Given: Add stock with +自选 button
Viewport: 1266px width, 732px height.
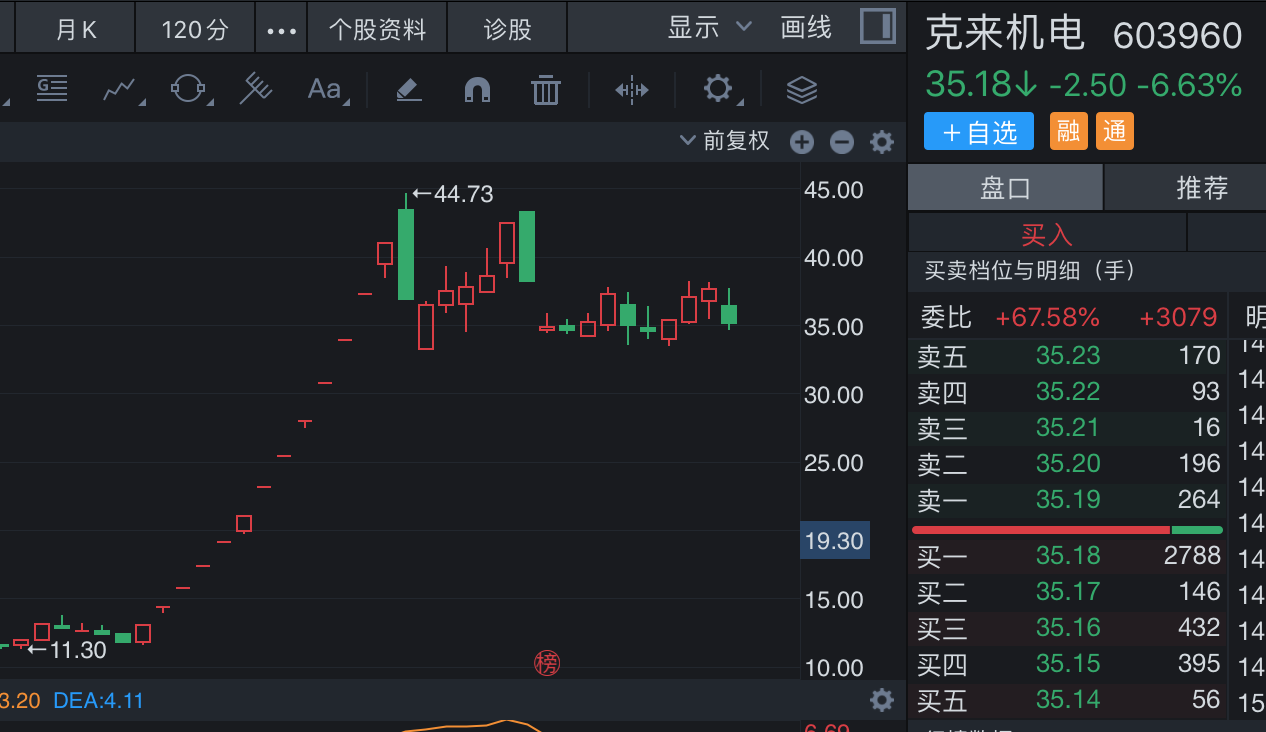Looking at the screenshot, I should click(x=980, y=131).
